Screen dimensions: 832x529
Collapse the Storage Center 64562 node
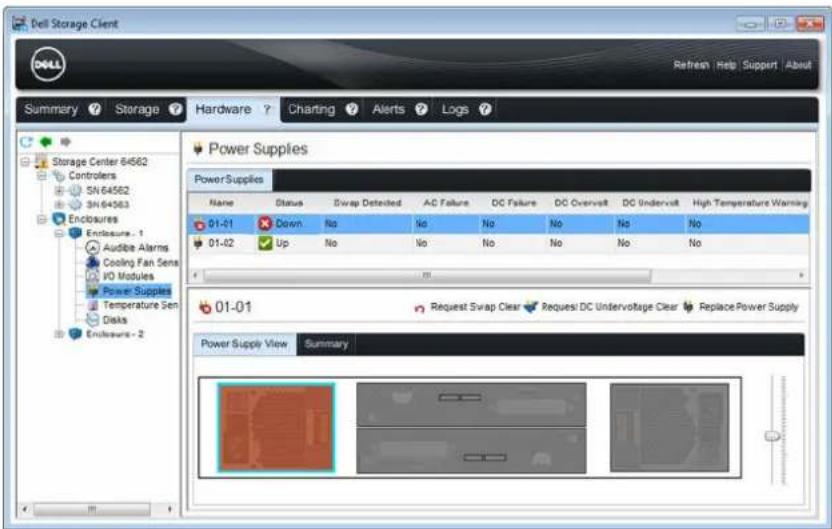click(x=25, y=161)
